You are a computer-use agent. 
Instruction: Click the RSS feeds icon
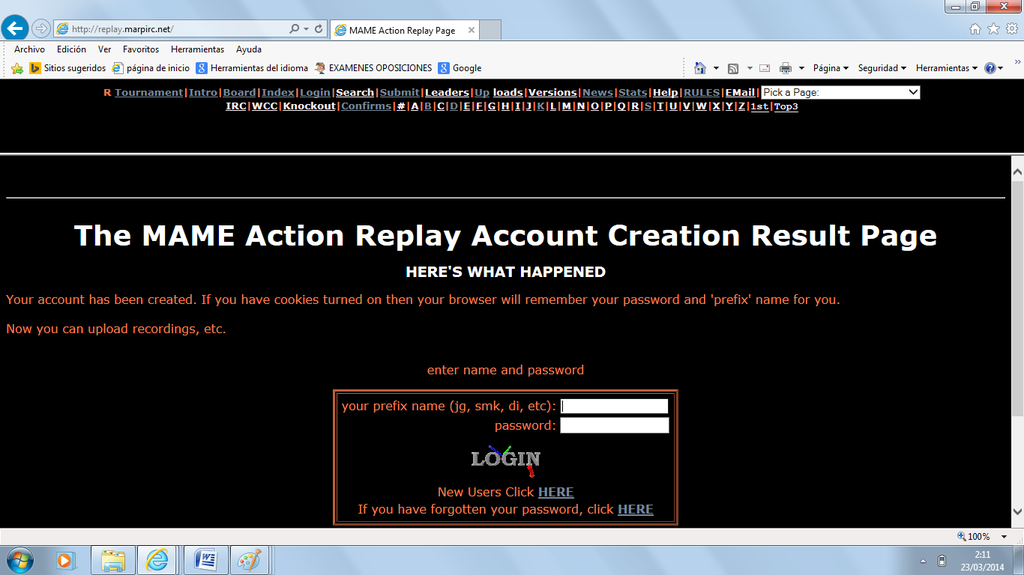click(733, 68)
